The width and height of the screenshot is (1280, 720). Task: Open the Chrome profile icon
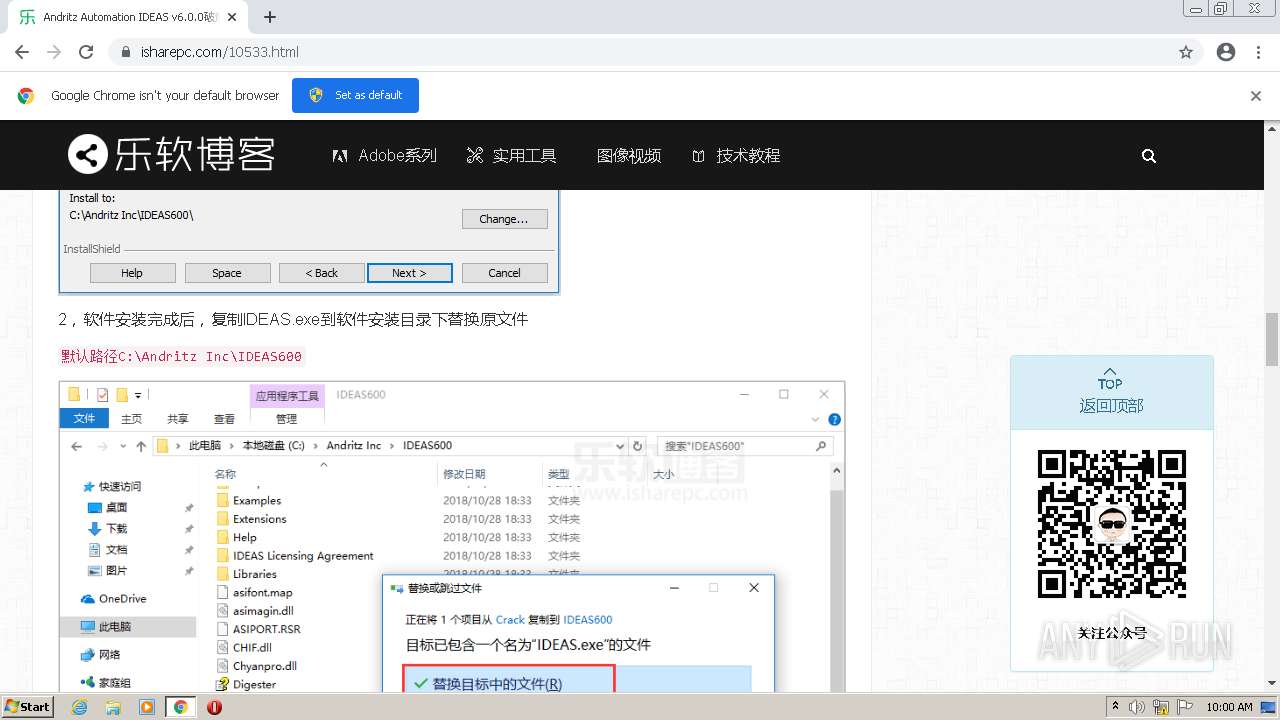coord(1226,52)
